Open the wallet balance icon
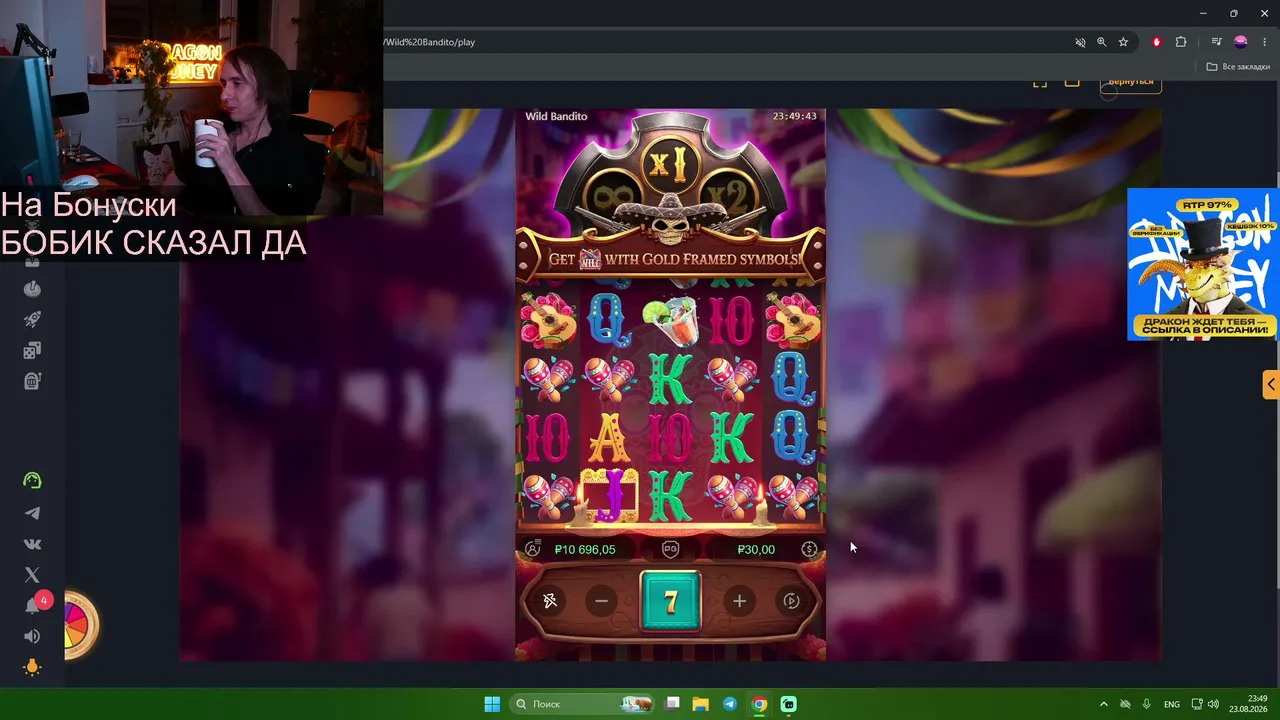This screenshot has height=720, width=1280. (x=533, y=549)
